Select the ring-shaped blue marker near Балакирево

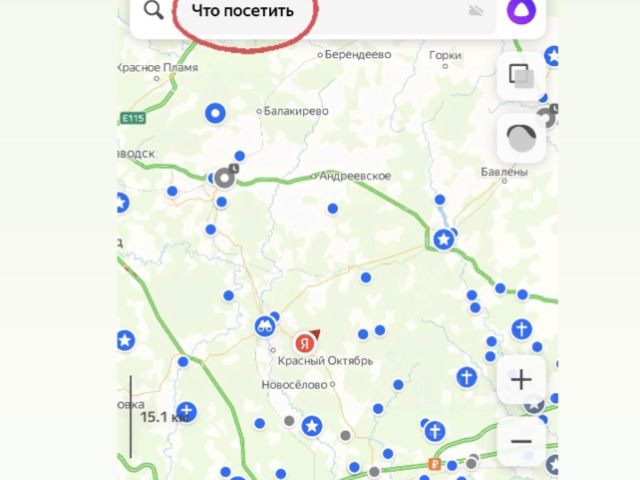pyautogui.click(x=216, y=113)
